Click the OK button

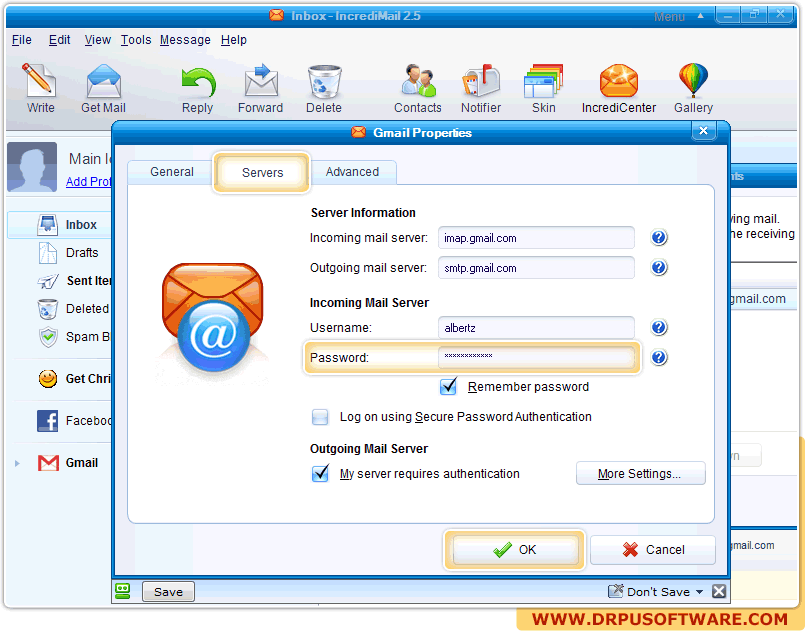point(515,550)
